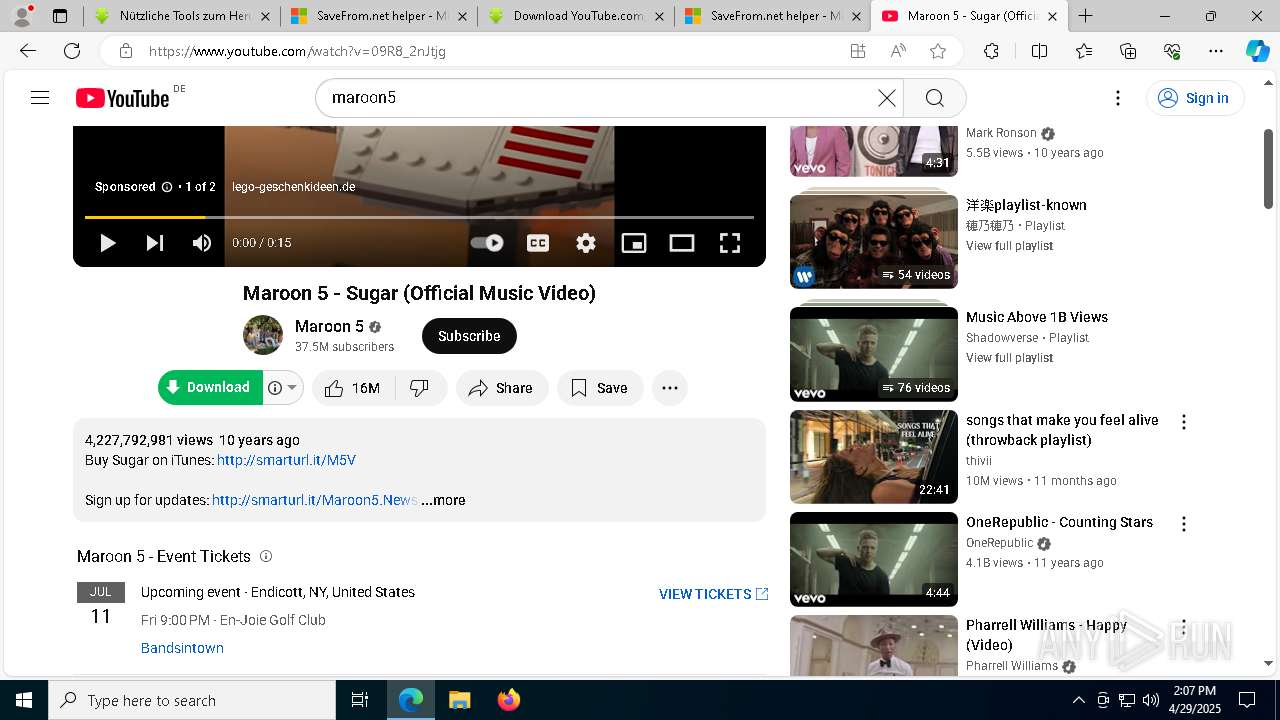Viewport: 1280px width, 720px height.
Task: Open YouTube three-dot settings menu
Action: coord(1118,98)
